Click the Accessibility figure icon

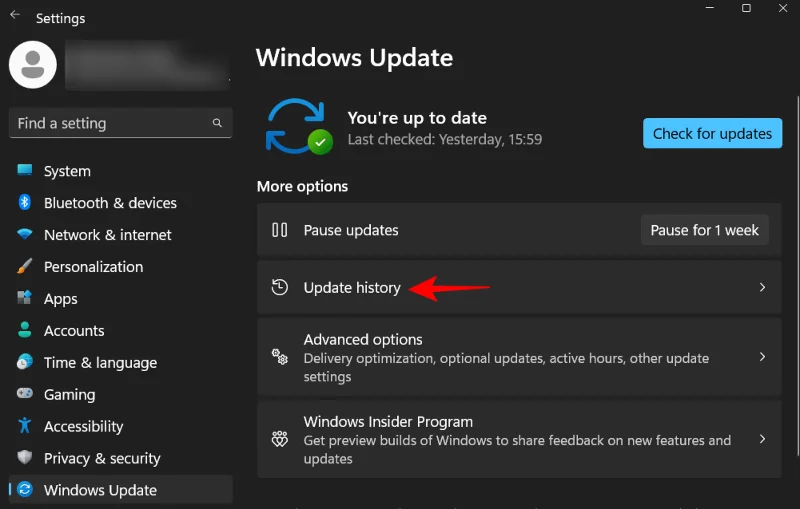[x=24, y=425]
